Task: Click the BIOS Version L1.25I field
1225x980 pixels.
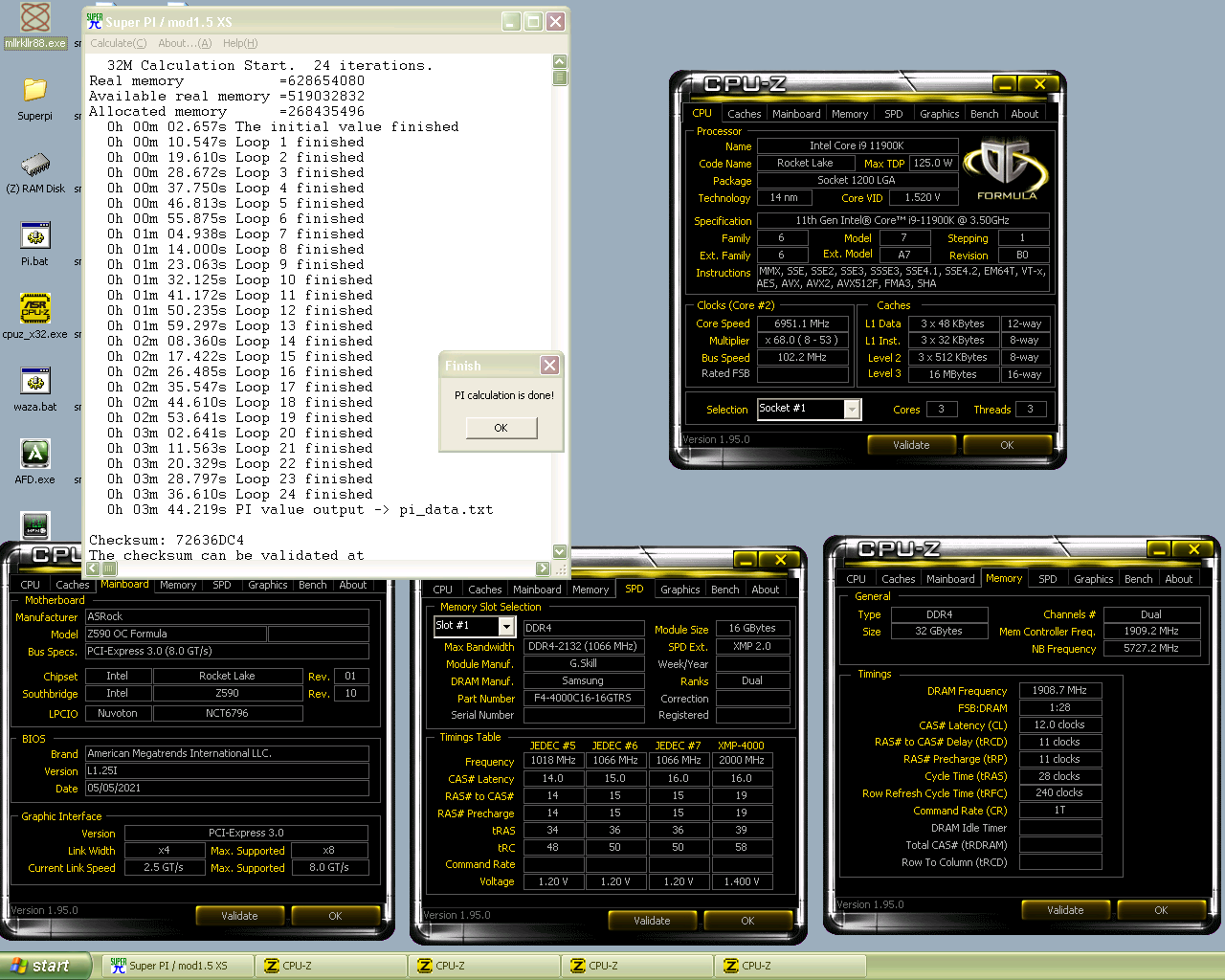Action: pyautogui.click(x=227, y=770)
